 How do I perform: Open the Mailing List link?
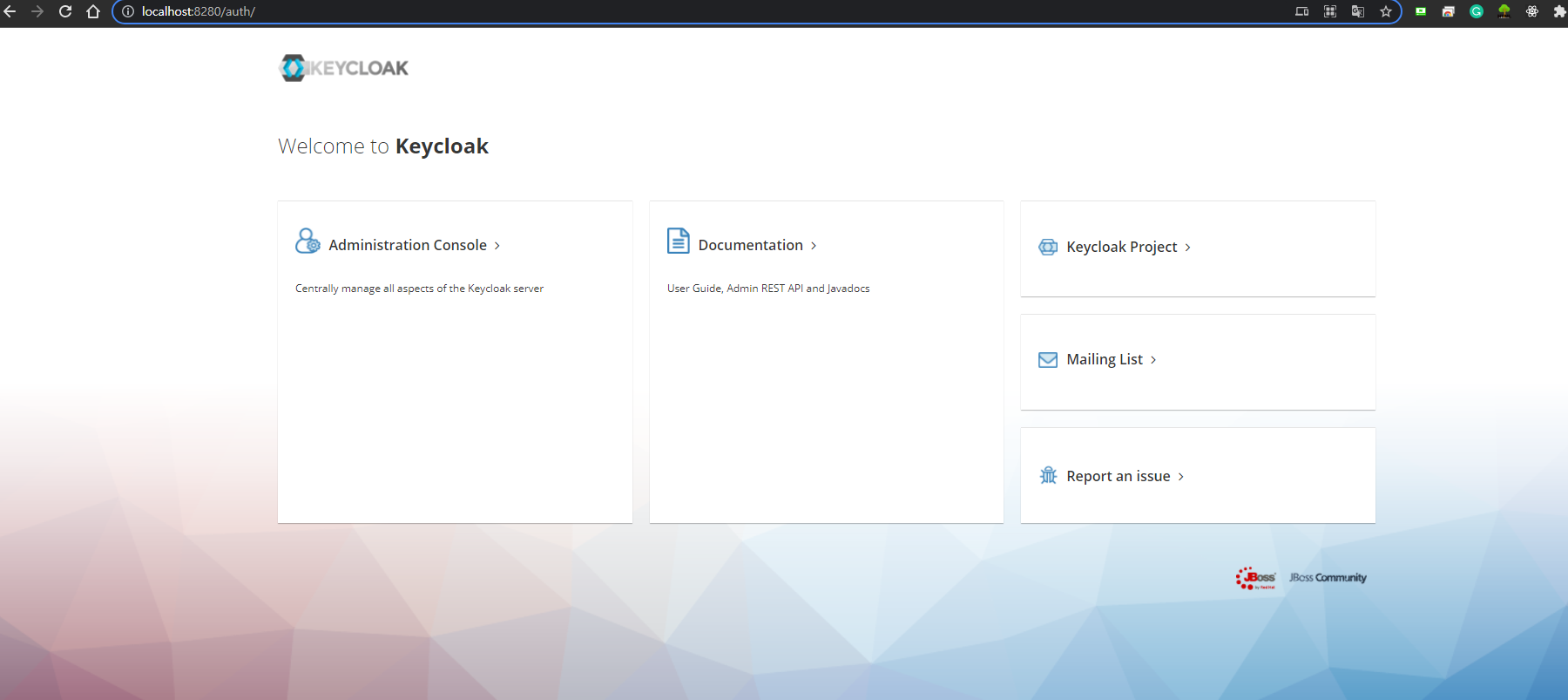click(1105, 359)
